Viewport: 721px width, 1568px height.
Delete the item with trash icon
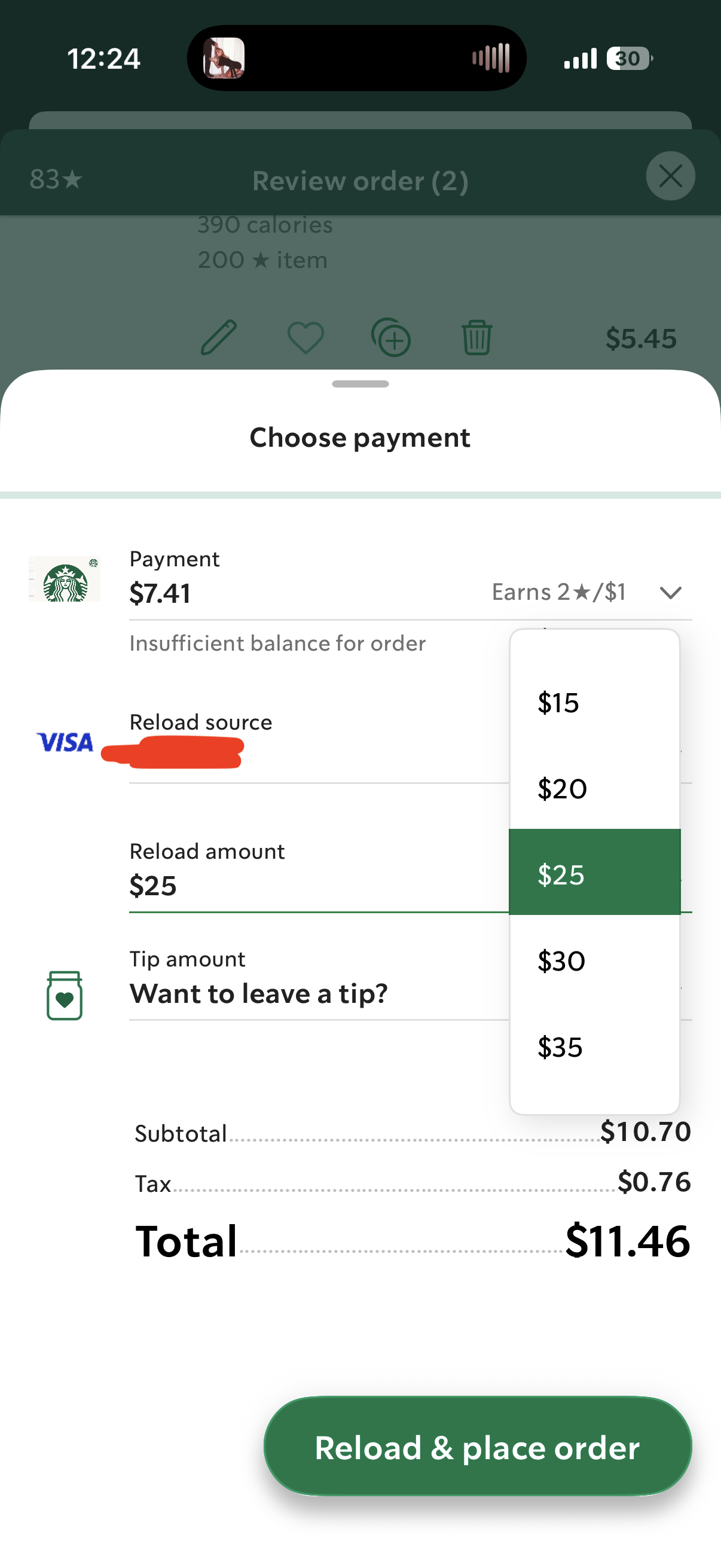pos(476,337)
